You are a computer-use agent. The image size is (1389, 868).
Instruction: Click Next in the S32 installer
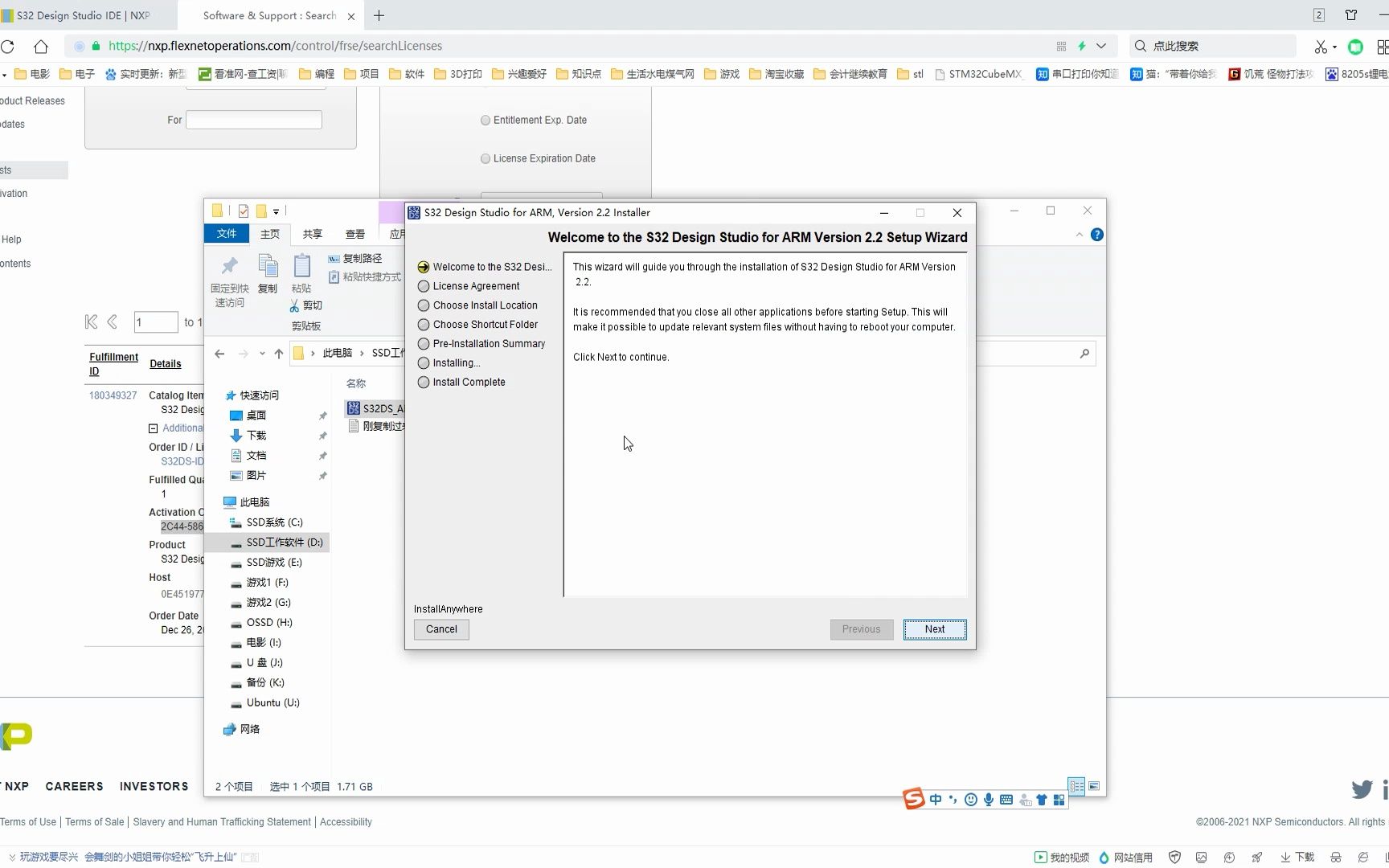tap(934, 629)
